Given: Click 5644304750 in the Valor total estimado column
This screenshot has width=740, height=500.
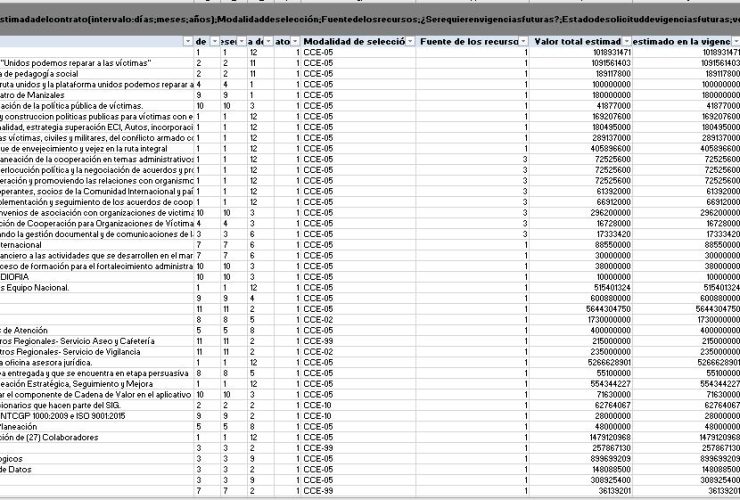Looking at the screenshot, I should click(x=580, y=309).
